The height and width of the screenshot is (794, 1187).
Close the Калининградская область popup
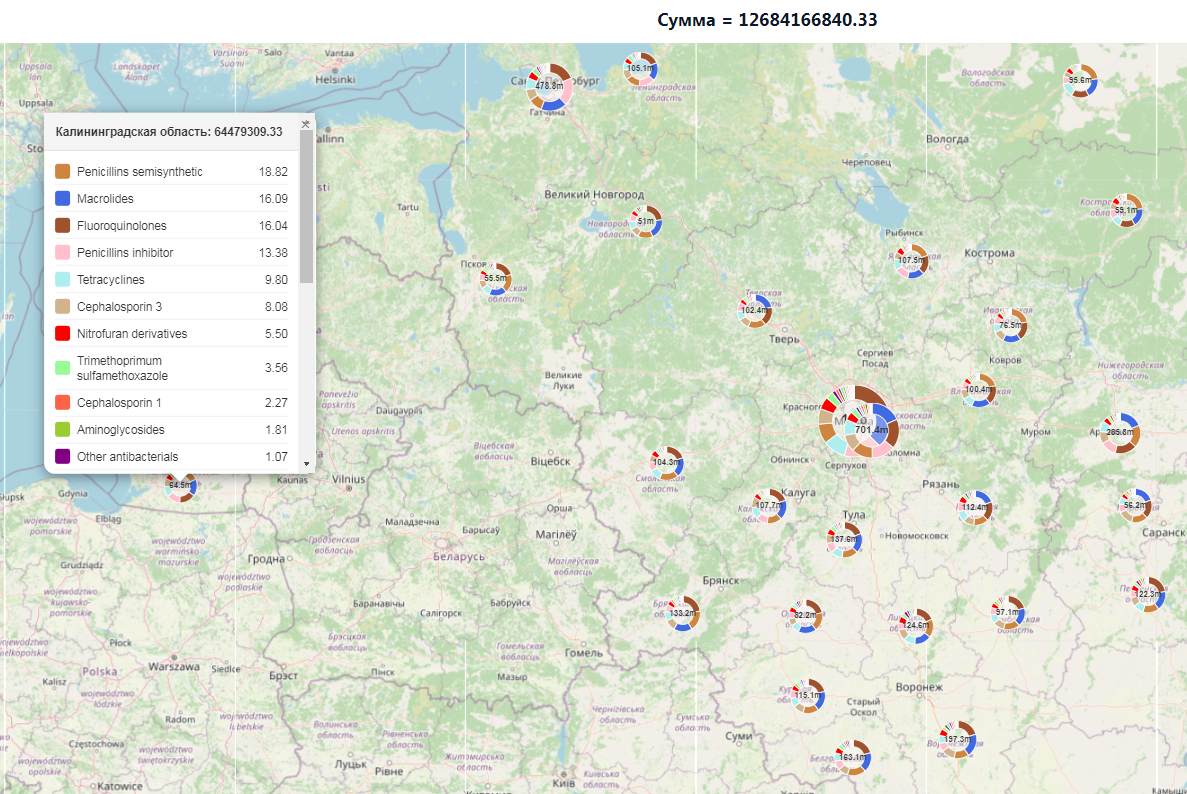pos(305,124)
